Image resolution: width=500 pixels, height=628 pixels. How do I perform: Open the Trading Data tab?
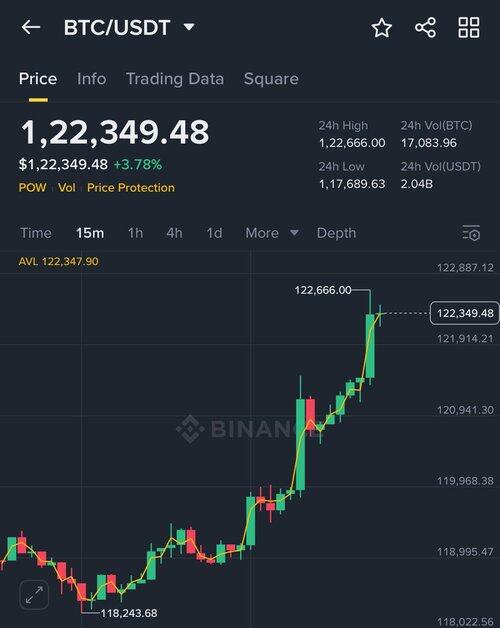pos(175,79)
